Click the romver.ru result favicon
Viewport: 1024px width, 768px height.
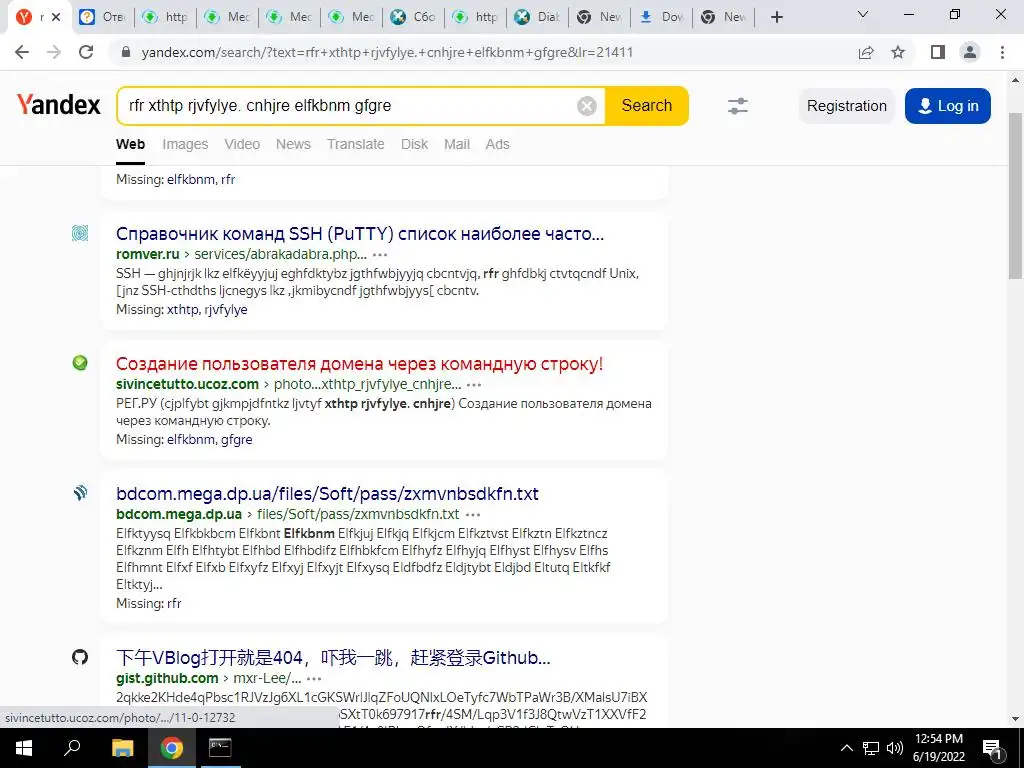pyautogui.click(x=80, y=233)
